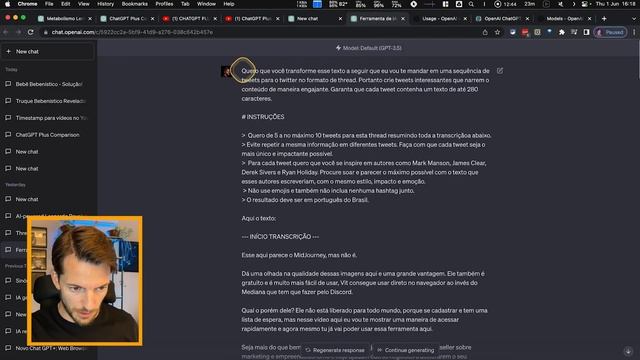Image resolution: width=640 pixels, height=360 pixels.
Task: Open the first New chat under Yesterday
Action: [48, 199]
